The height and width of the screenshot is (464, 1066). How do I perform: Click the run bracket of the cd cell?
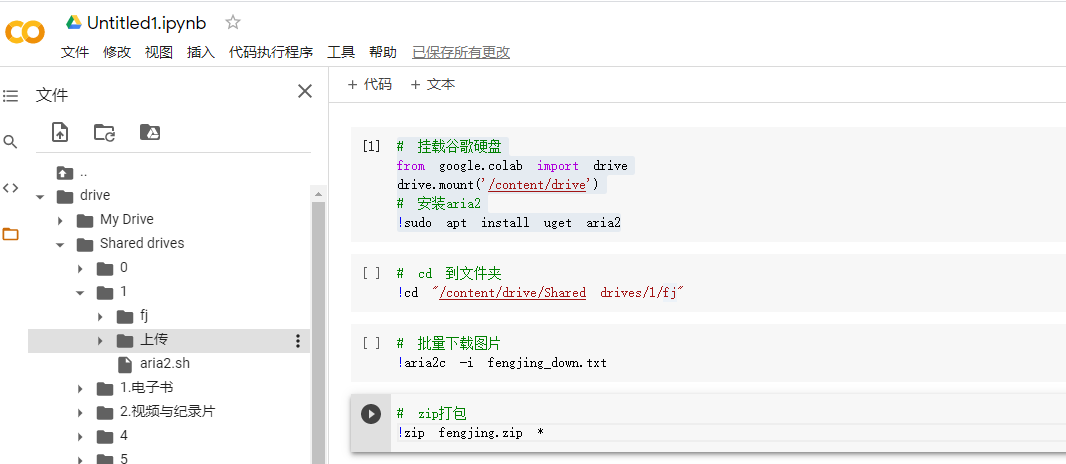coord(371,273)
